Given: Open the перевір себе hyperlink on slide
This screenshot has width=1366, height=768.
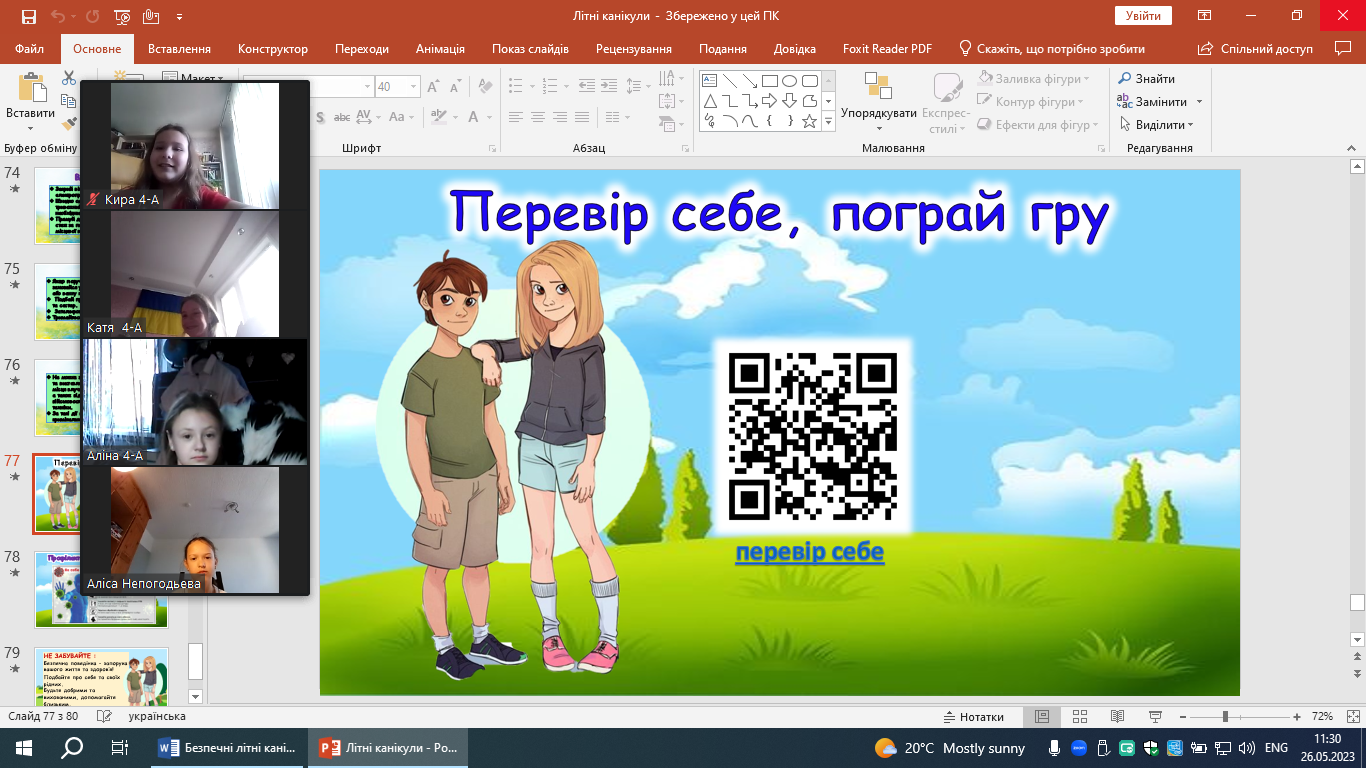Looking at the screenshot, I should 810,552.
